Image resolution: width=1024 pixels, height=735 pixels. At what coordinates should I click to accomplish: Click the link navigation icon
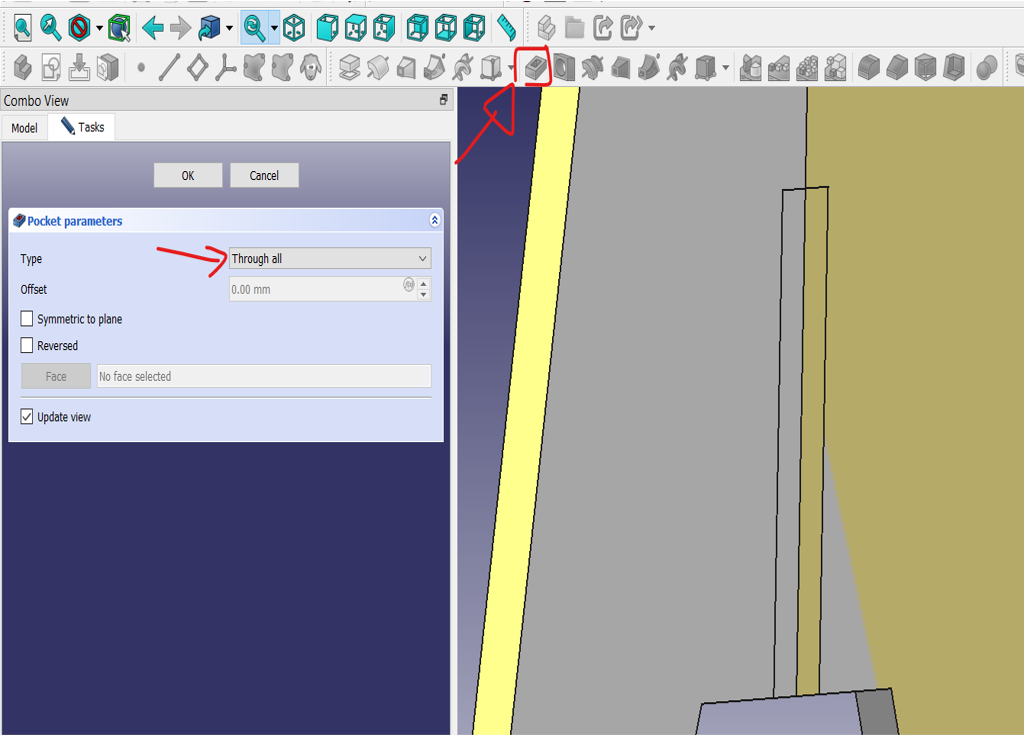click(x=209, y=28)
